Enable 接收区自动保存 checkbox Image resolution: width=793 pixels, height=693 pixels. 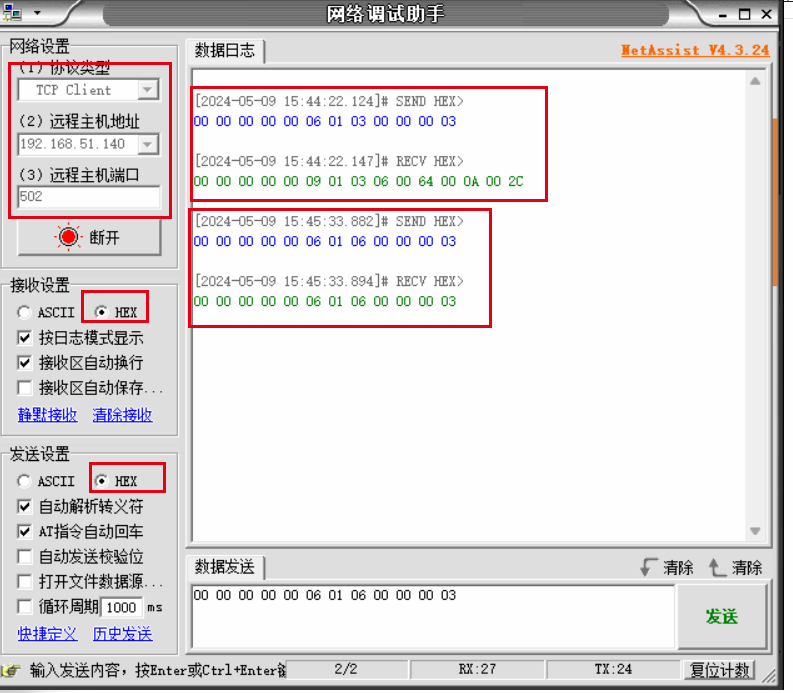(x=24, y=388)
